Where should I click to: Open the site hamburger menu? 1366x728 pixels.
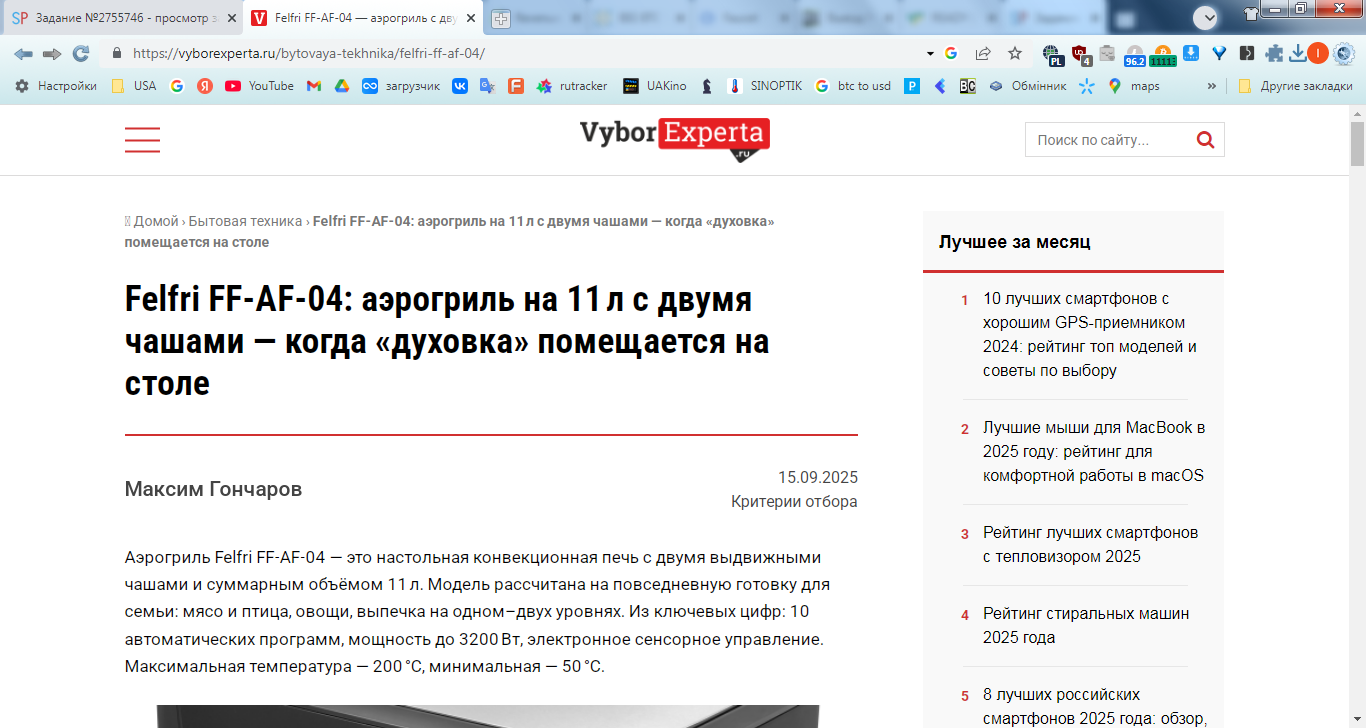[x=142, y=140]
